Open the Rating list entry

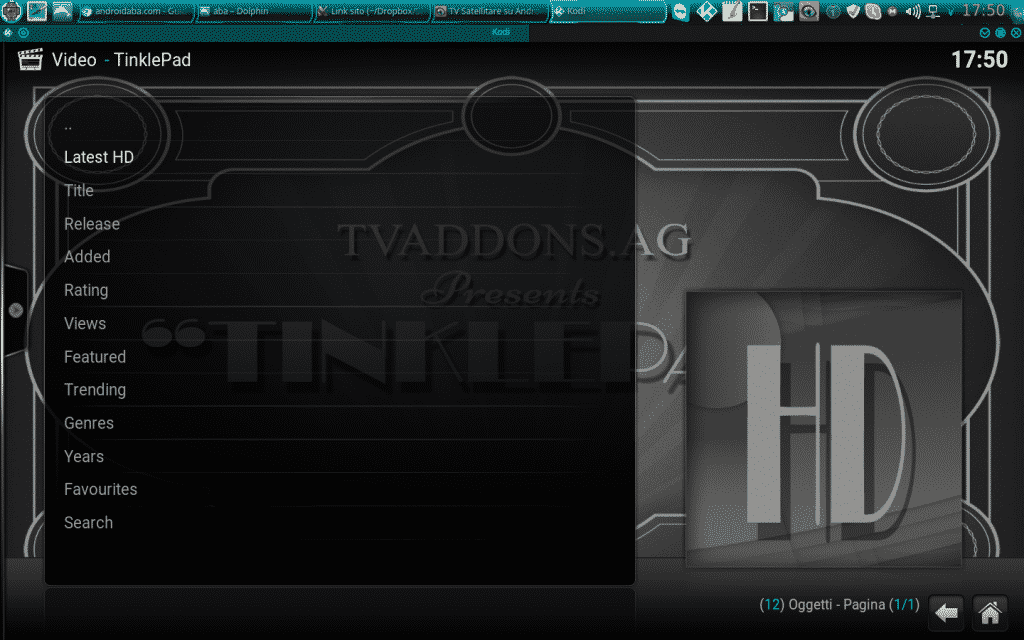340,290
